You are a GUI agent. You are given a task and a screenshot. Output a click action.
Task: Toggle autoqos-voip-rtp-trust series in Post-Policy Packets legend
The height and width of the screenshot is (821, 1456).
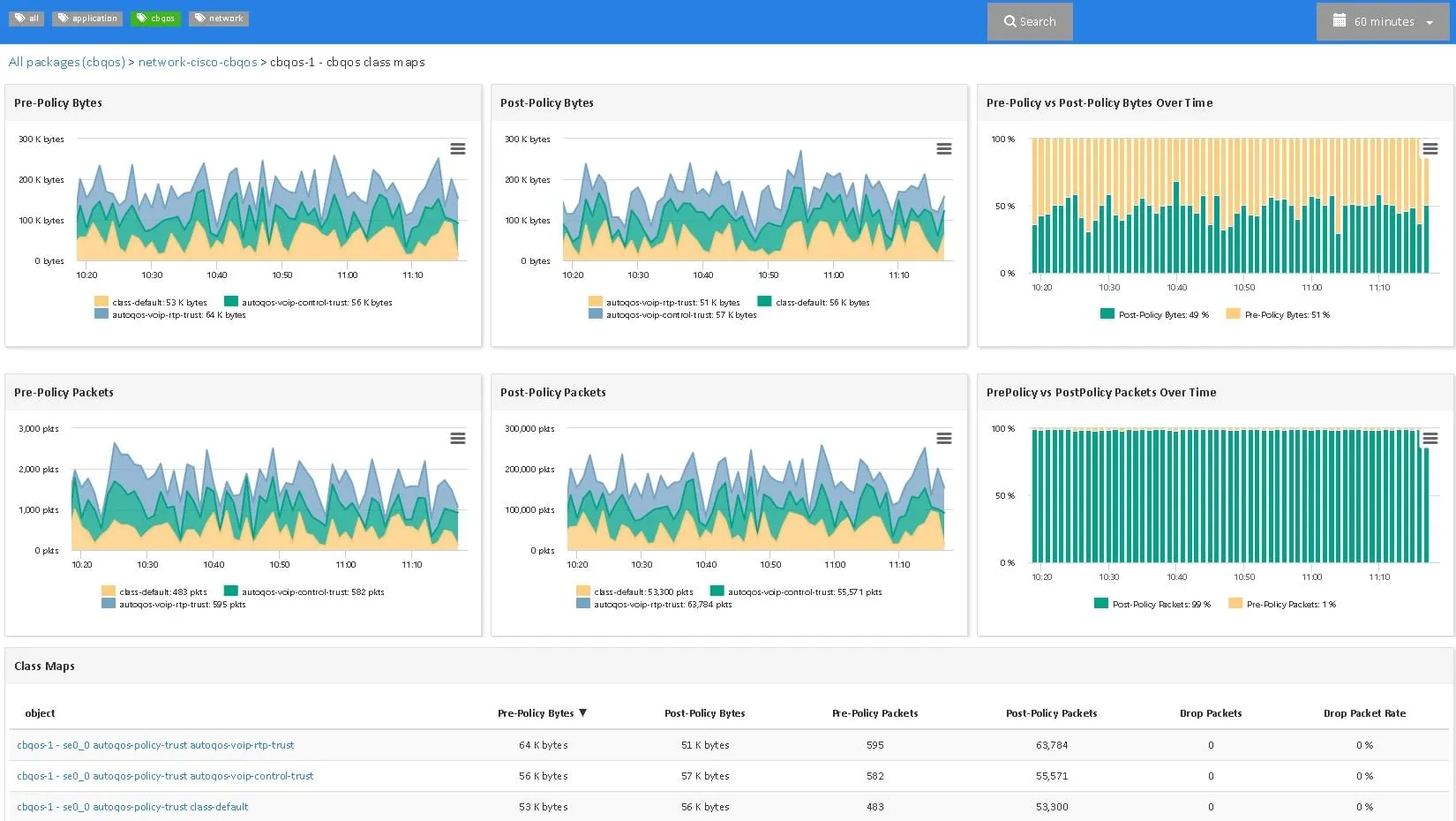coord(662,605)
